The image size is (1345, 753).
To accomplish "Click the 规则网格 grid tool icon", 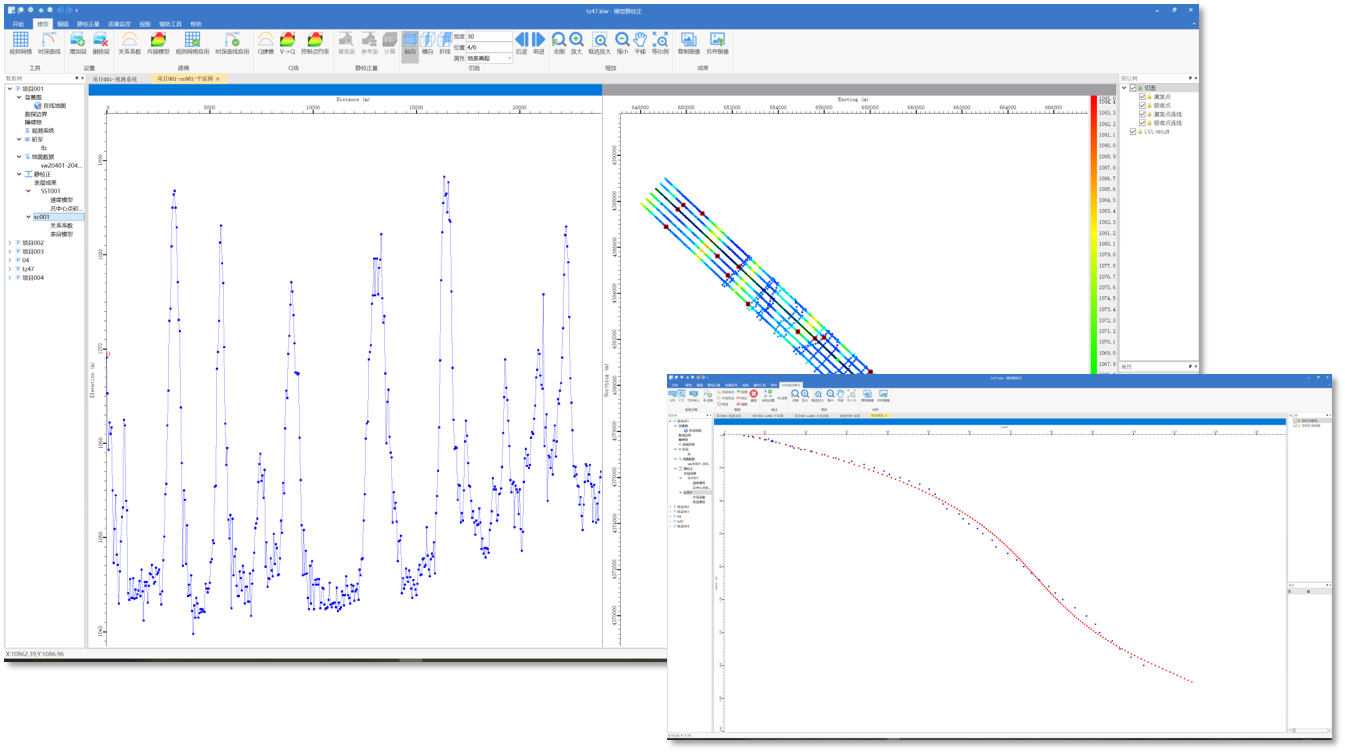I will (20, 39).
